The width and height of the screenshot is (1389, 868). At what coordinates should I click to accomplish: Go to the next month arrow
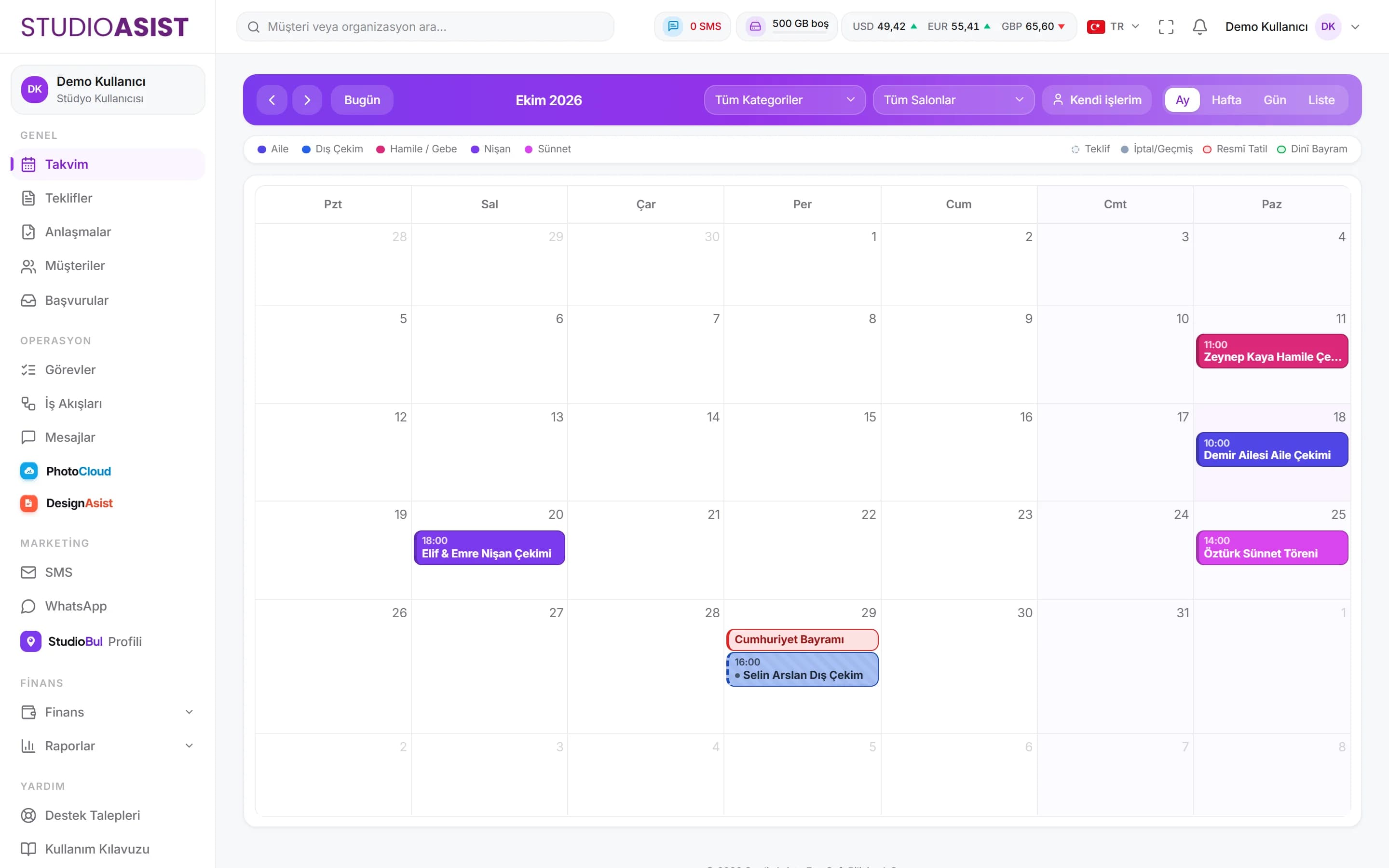click(x=307, y=100)
